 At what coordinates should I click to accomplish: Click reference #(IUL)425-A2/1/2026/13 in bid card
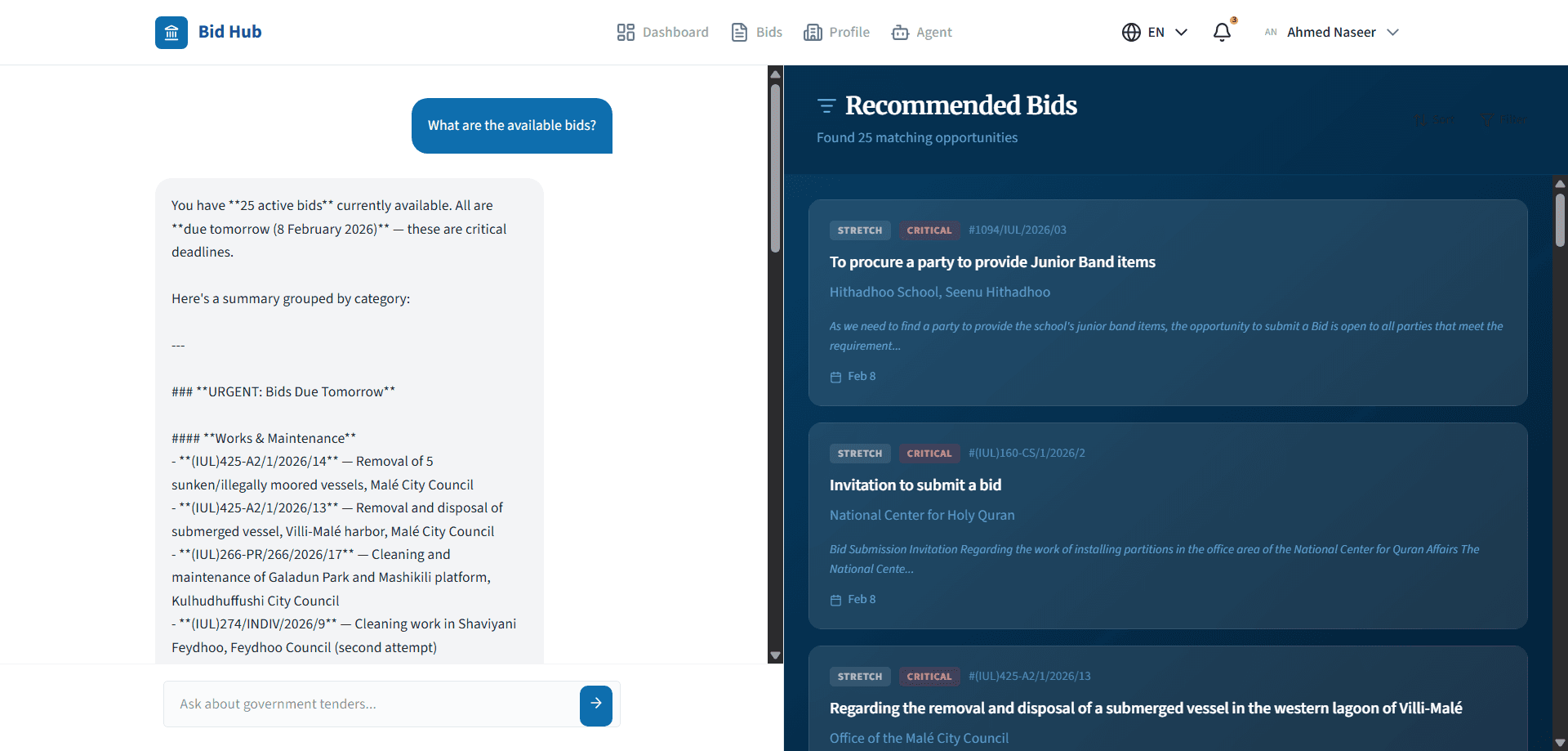point(1030,677)
